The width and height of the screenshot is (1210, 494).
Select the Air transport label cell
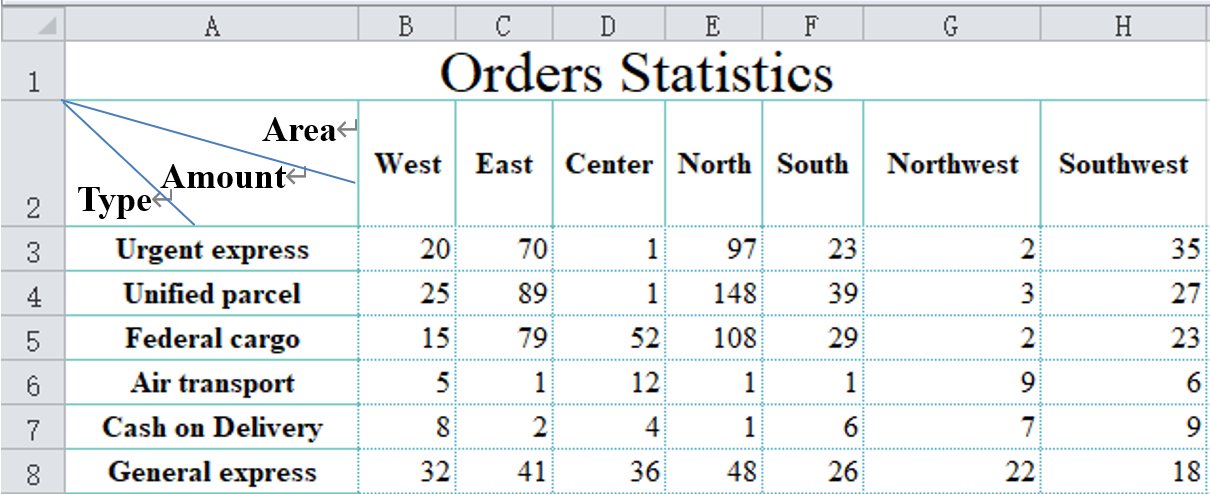[212, 383]
